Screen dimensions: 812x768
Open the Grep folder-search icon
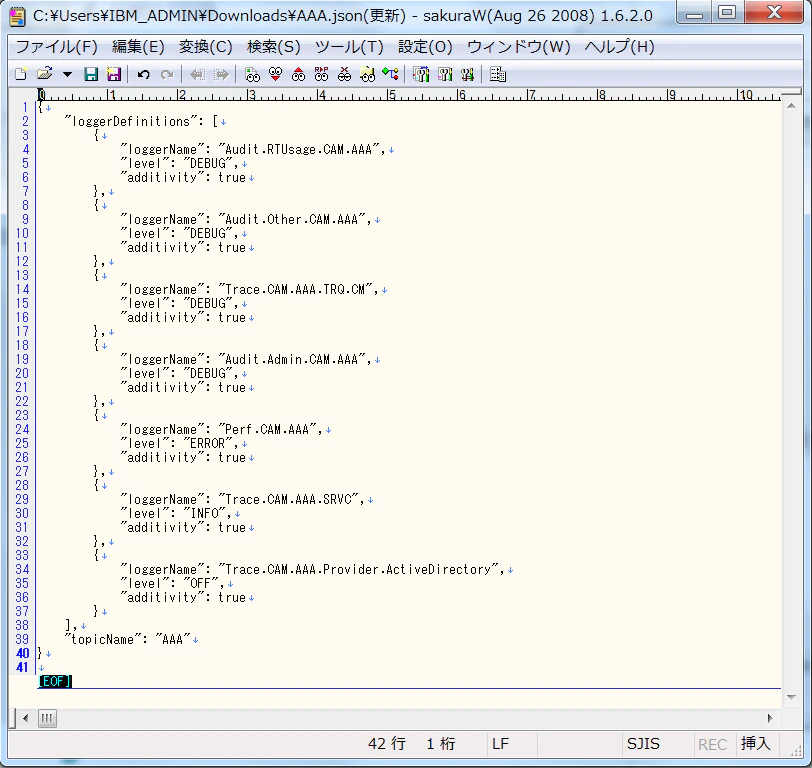[x=367, y=75]
